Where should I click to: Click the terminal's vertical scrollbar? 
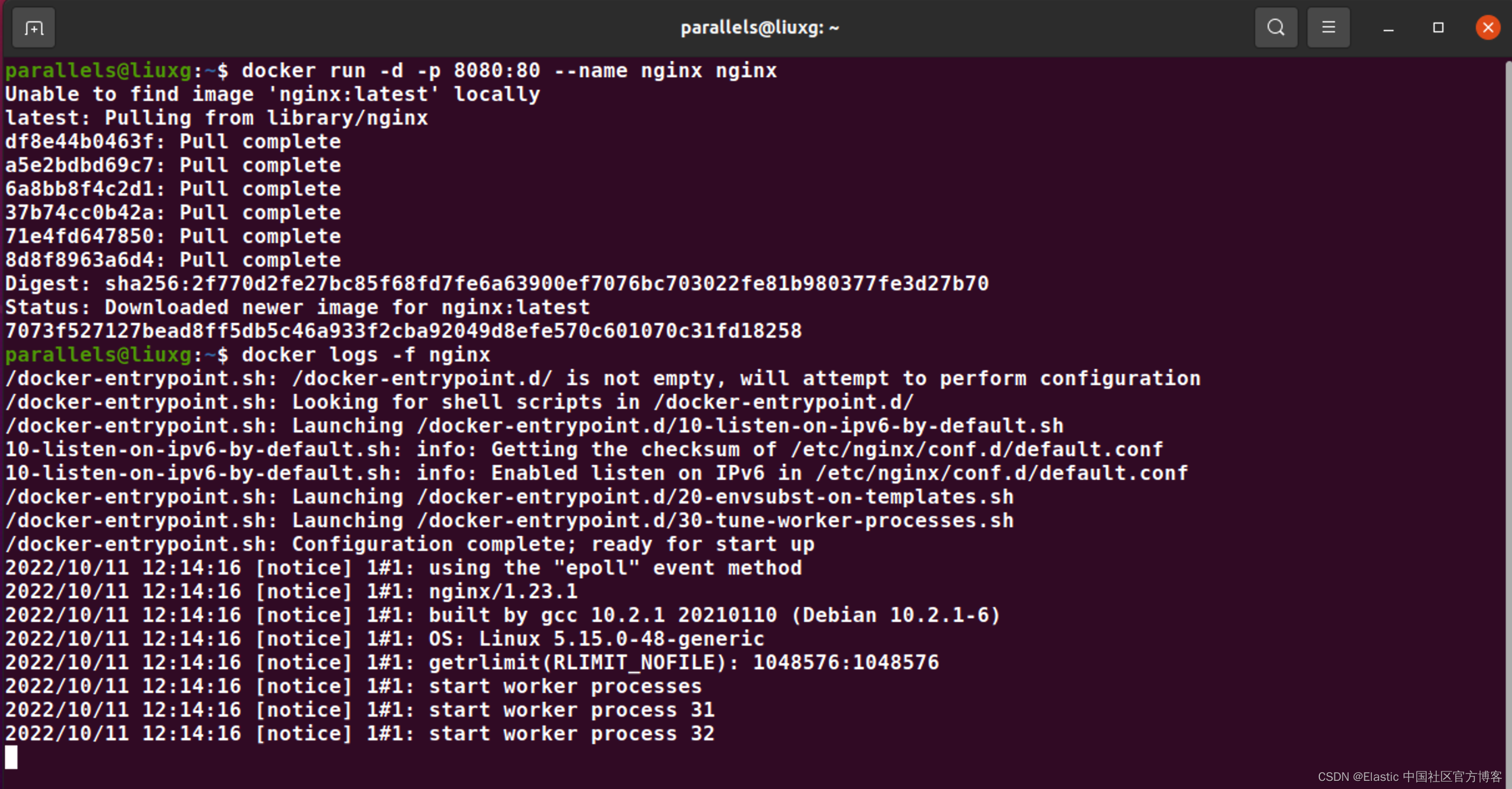coord(1507,374)
